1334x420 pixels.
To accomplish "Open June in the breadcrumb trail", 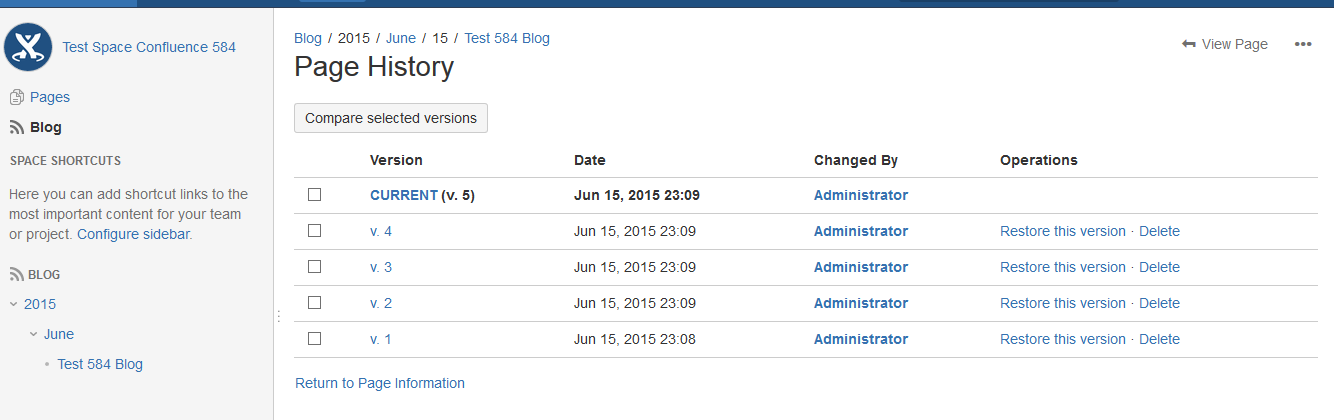I will pyautogui.click(x=401, y=38).
